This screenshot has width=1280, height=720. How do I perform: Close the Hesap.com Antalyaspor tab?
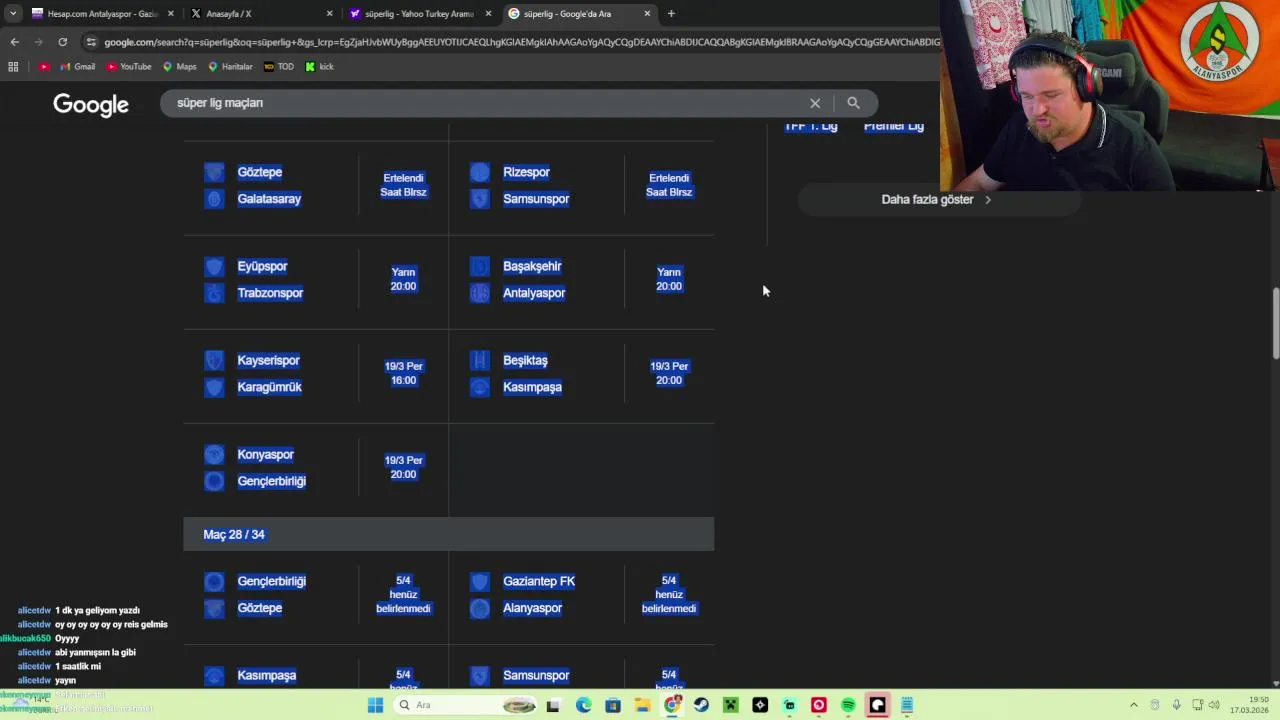[x=171, y=14]
